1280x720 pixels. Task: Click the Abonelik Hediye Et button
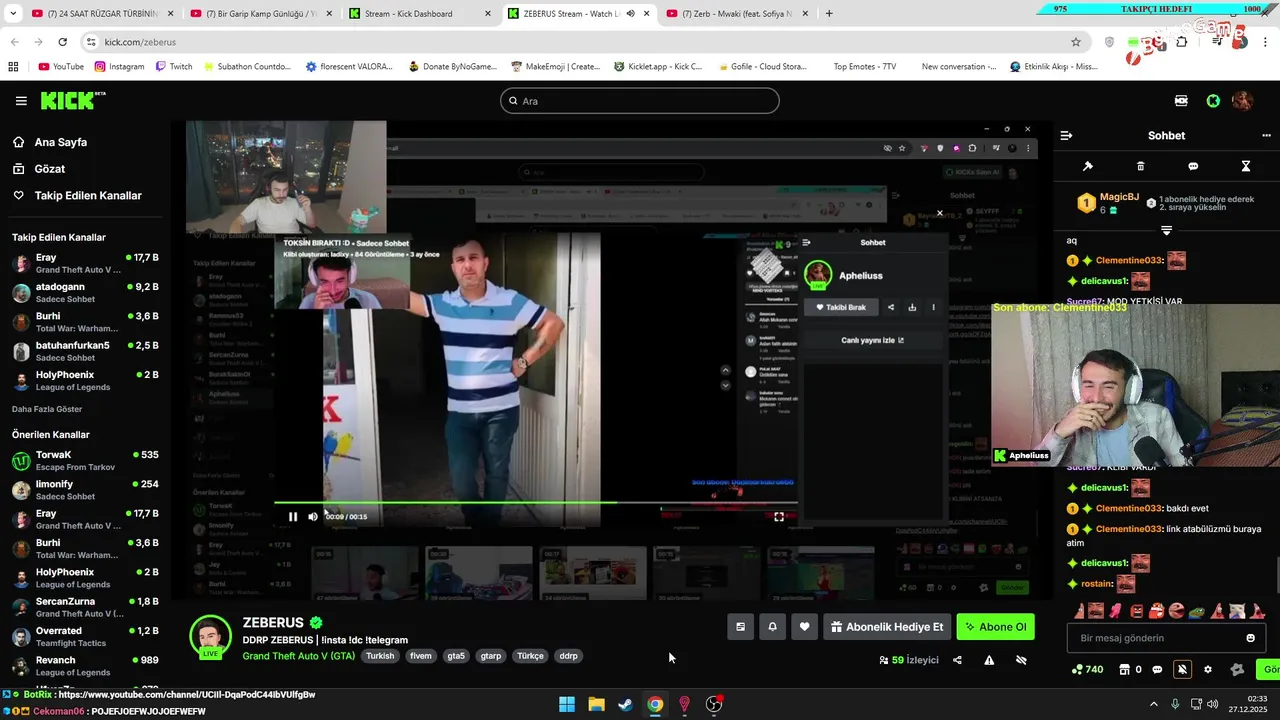click(x=887, y=627)
